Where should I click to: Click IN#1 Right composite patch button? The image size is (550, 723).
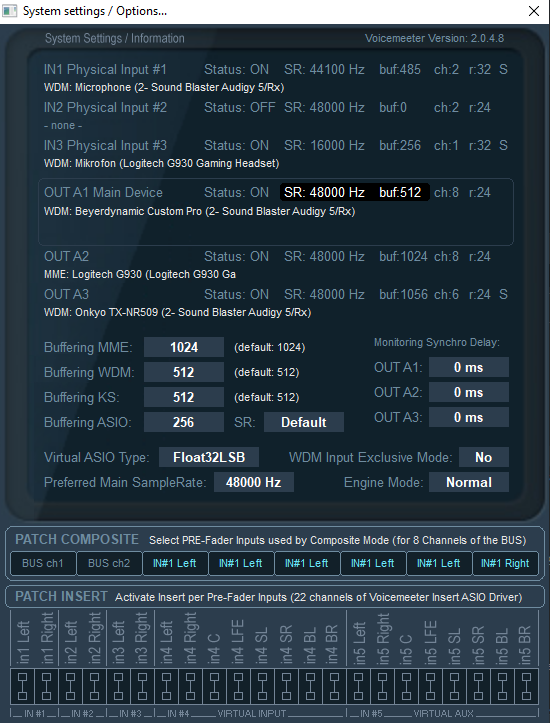505,563
